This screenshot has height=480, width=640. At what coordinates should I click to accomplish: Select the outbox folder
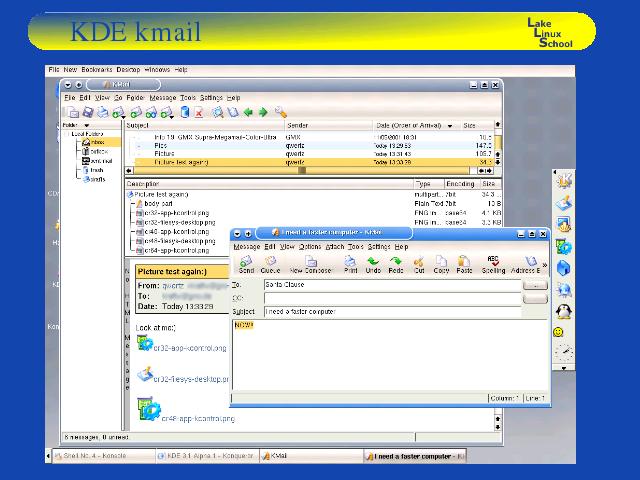[x=95, y=151]
